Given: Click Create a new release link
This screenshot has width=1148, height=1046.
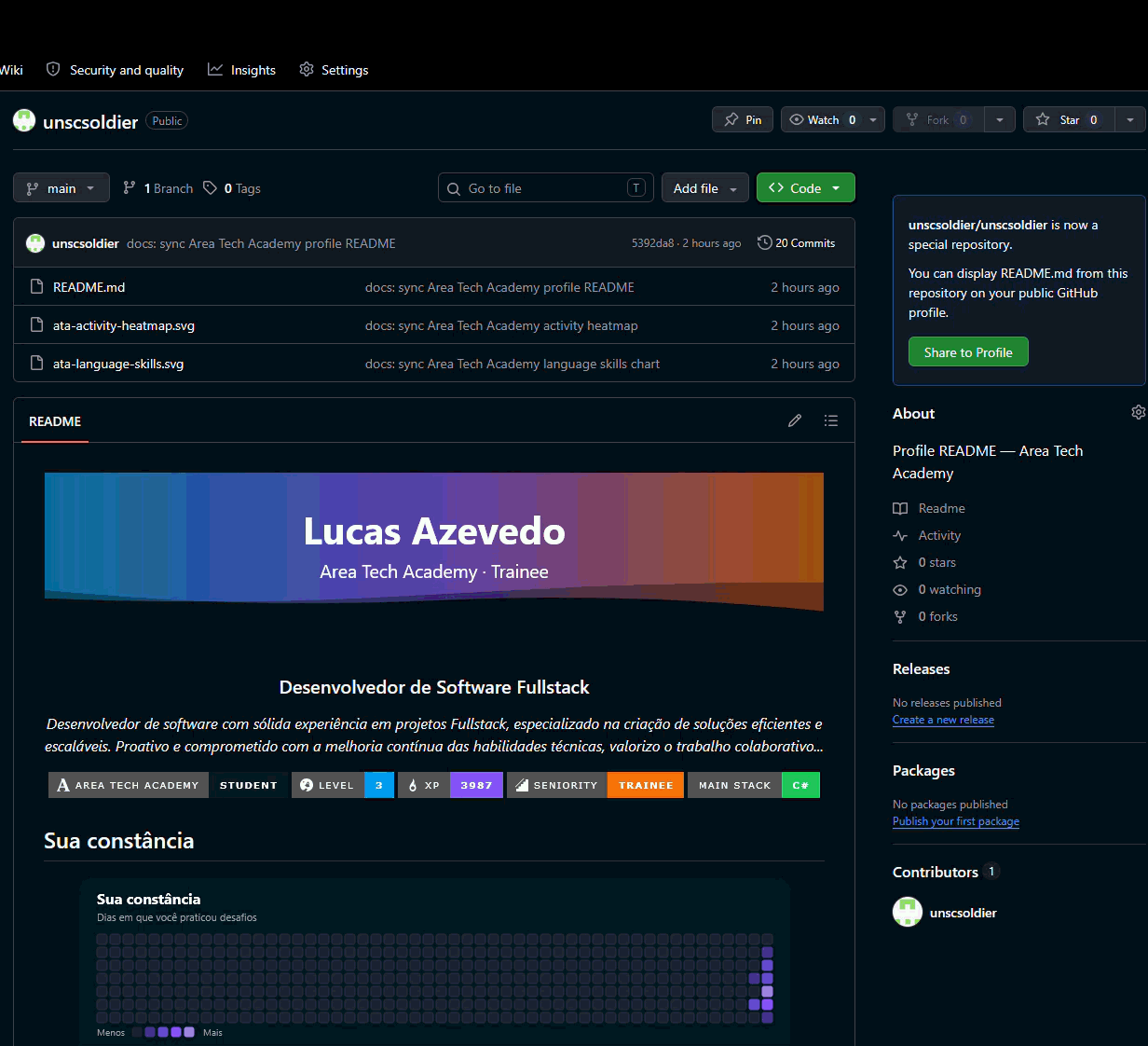Looking at the screenshot, I should (943, 720).
